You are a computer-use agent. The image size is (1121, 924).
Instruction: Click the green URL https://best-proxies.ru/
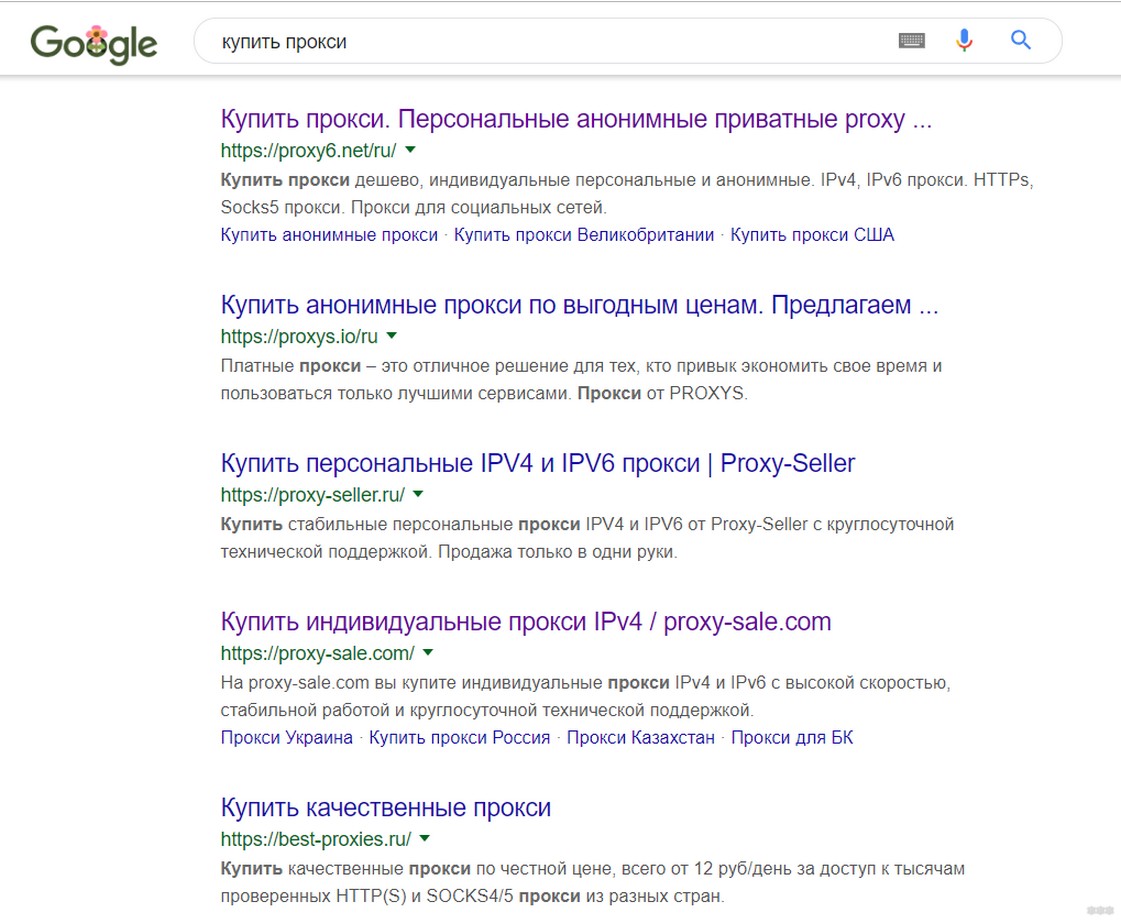pyautogui.click(x=315, y=839)
